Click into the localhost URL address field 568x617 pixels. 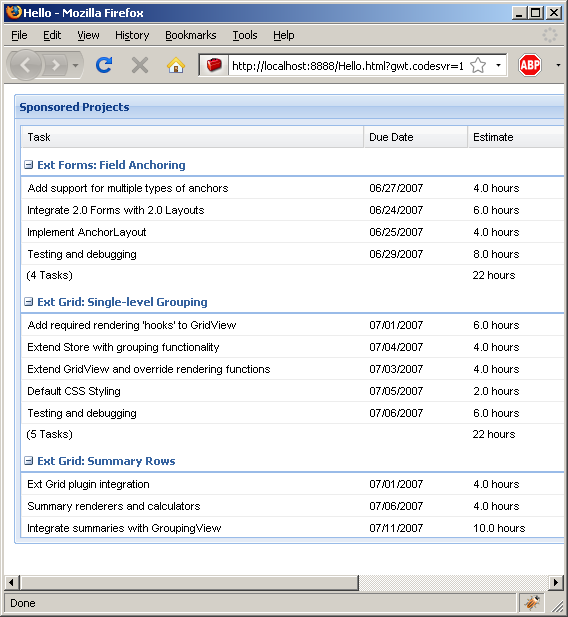click(x=348, y=66)
